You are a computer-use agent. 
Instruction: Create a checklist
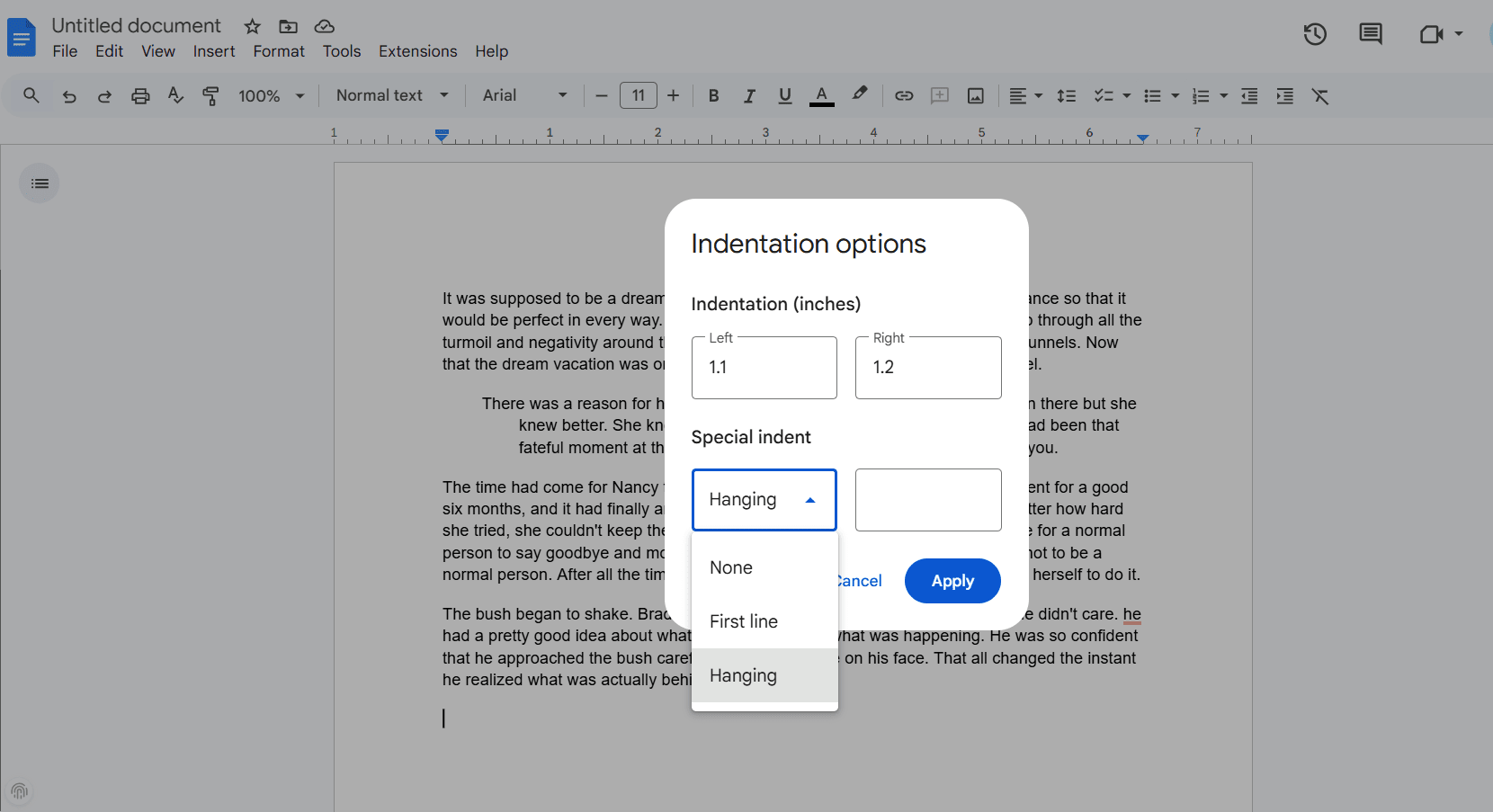tap(1104, 96)
